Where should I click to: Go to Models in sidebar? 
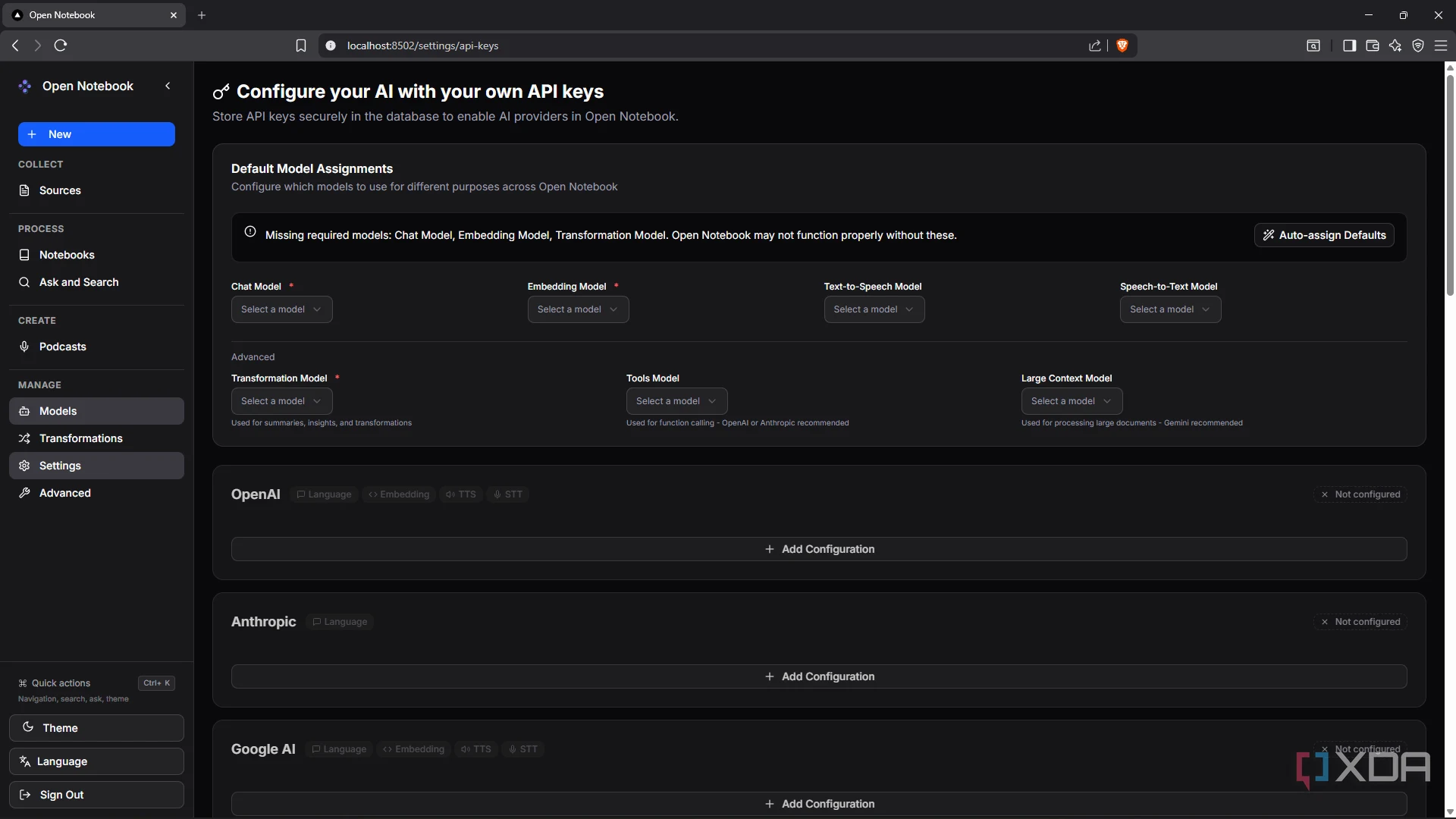pyautogui.click(x=96, y=411)
